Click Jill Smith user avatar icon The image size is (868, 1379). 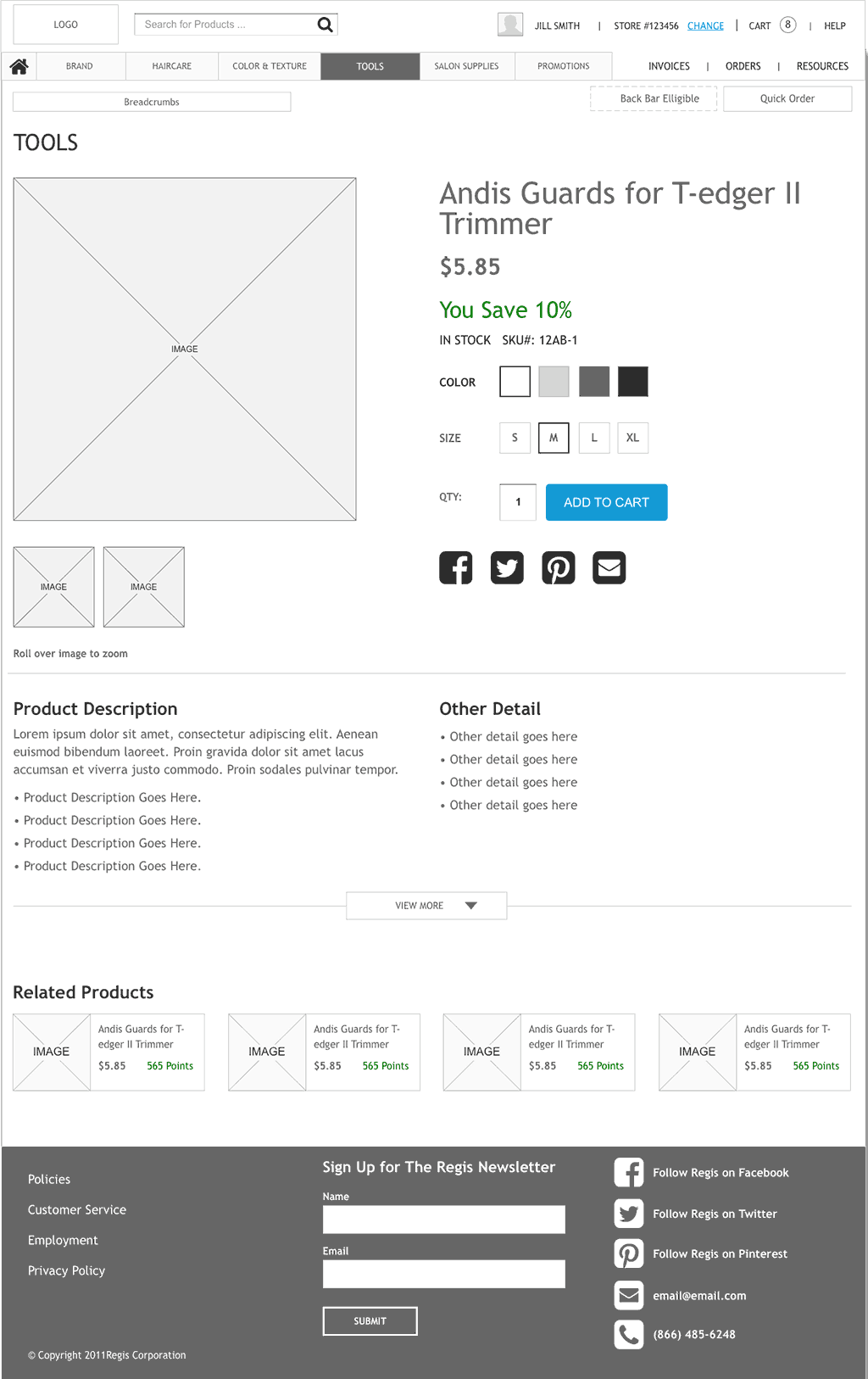pyautogui.click(x=510, y=25)
